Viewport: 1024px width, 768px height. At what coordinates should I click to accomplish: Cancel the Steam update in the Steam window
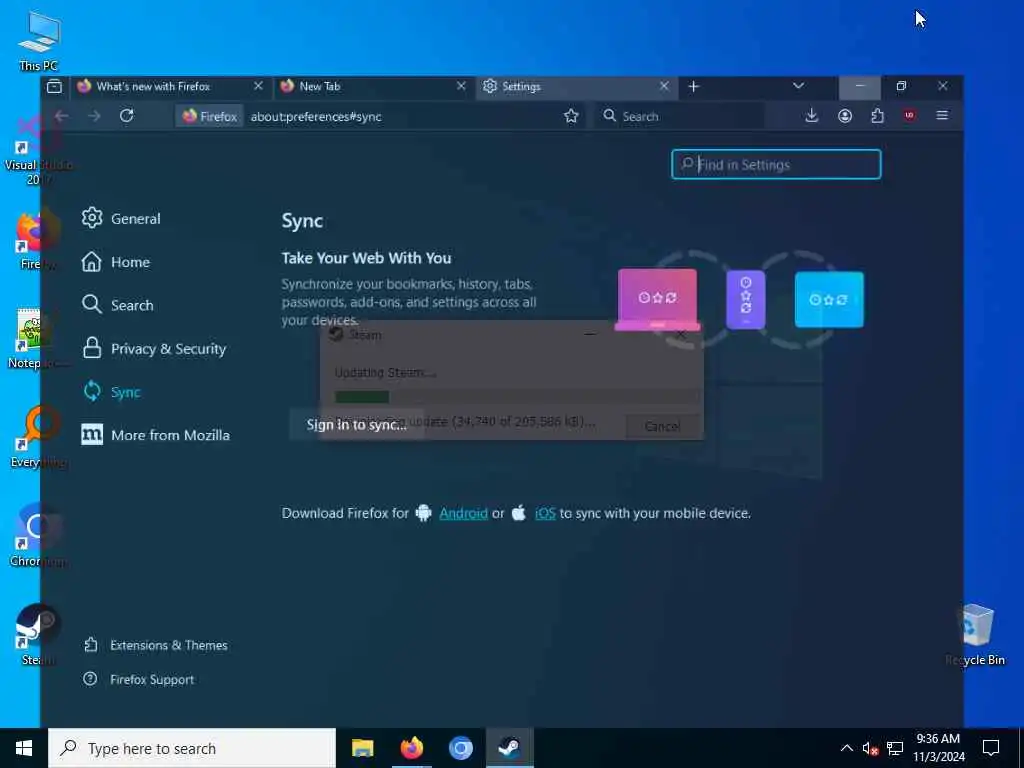point(662,426)
